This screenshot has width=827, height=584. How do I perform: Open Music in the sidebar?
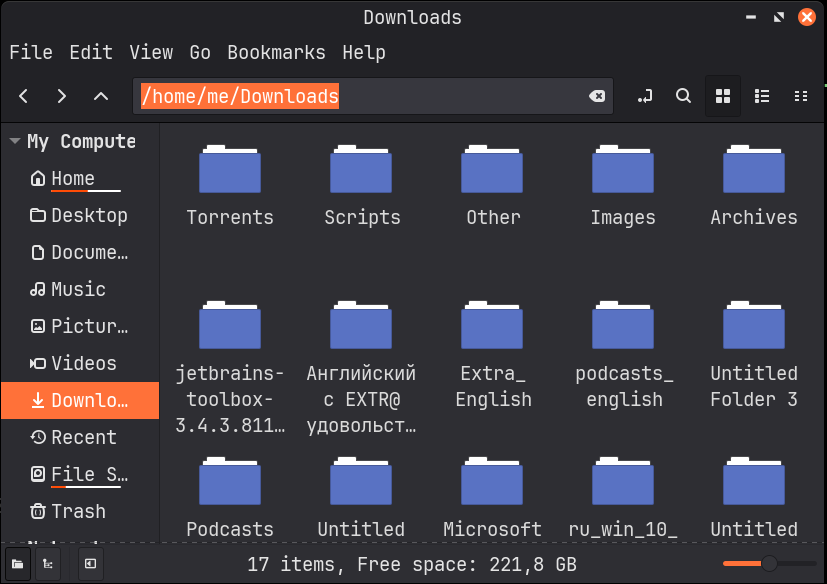(x=80, y=289)
